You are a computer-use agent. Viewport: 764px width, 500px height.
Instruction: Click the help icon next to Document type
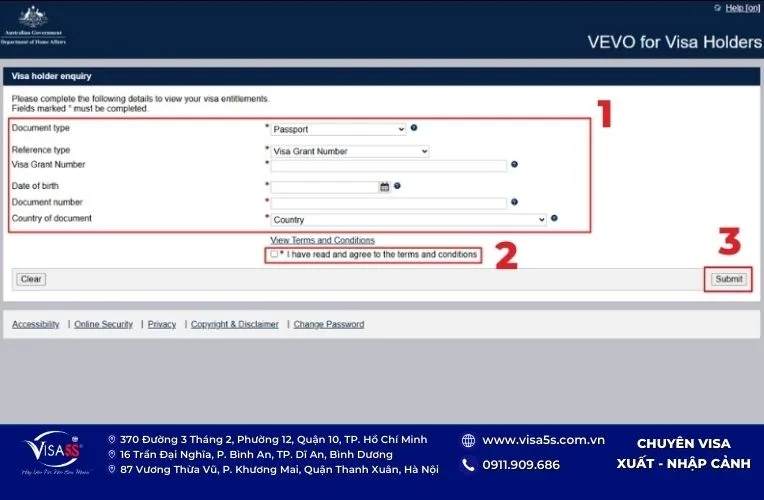[x=414, y=128]
